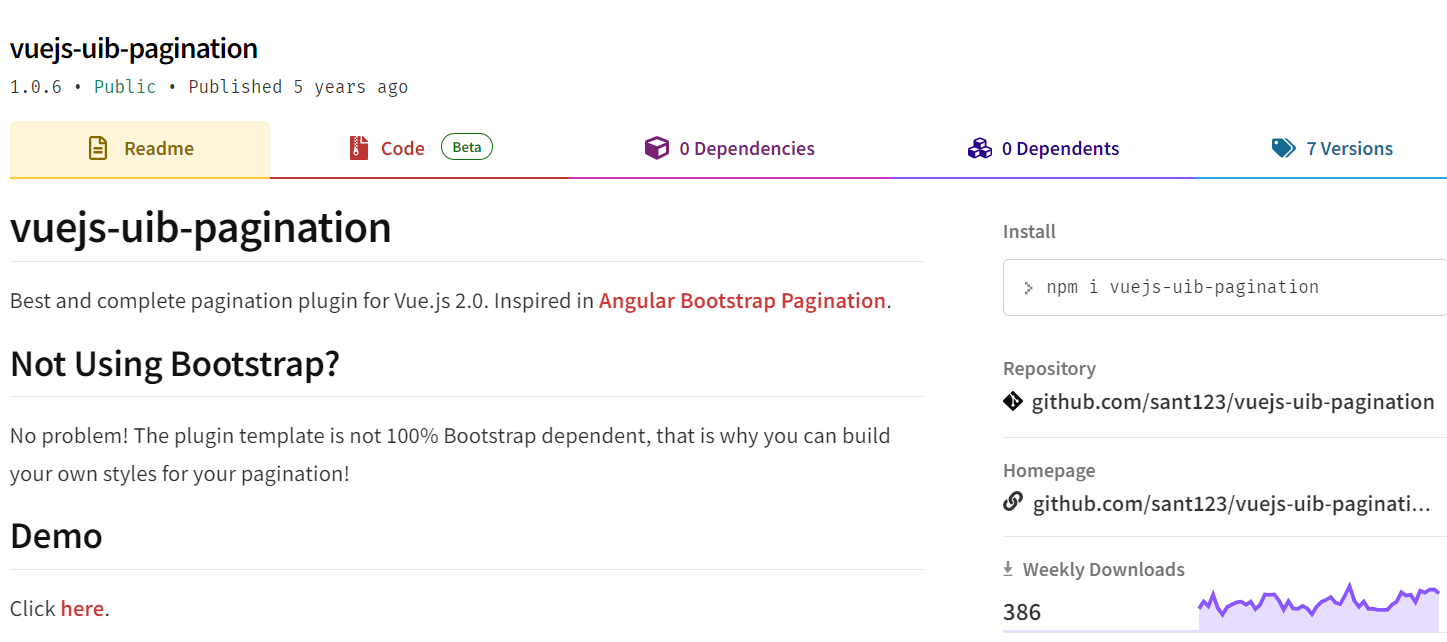Click the green Beta badge
This screenshot has height=642, width=1447.
pos(466,147)
